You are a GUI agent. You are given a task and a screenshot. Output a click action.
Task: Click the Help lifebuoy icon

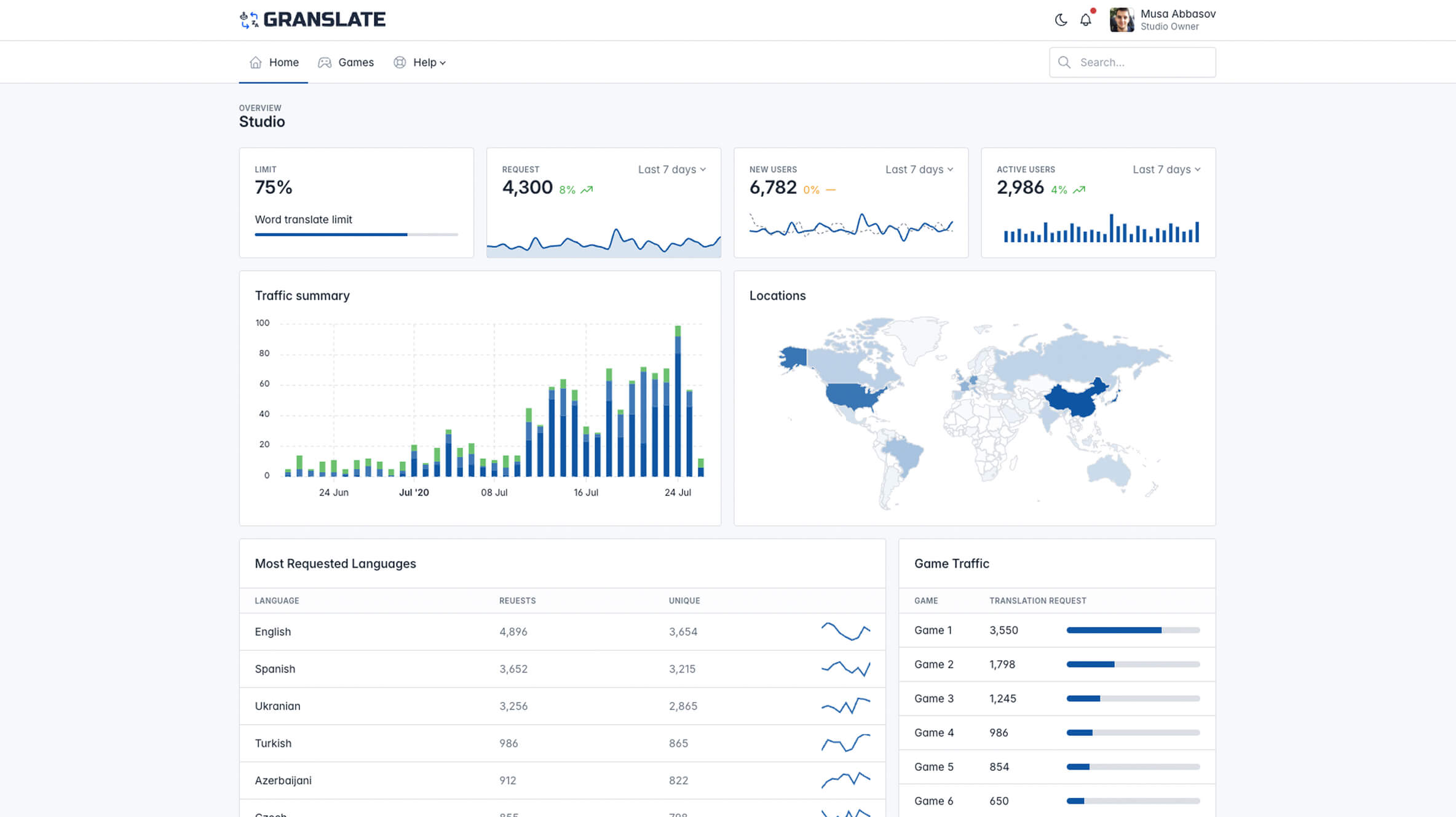399,62
